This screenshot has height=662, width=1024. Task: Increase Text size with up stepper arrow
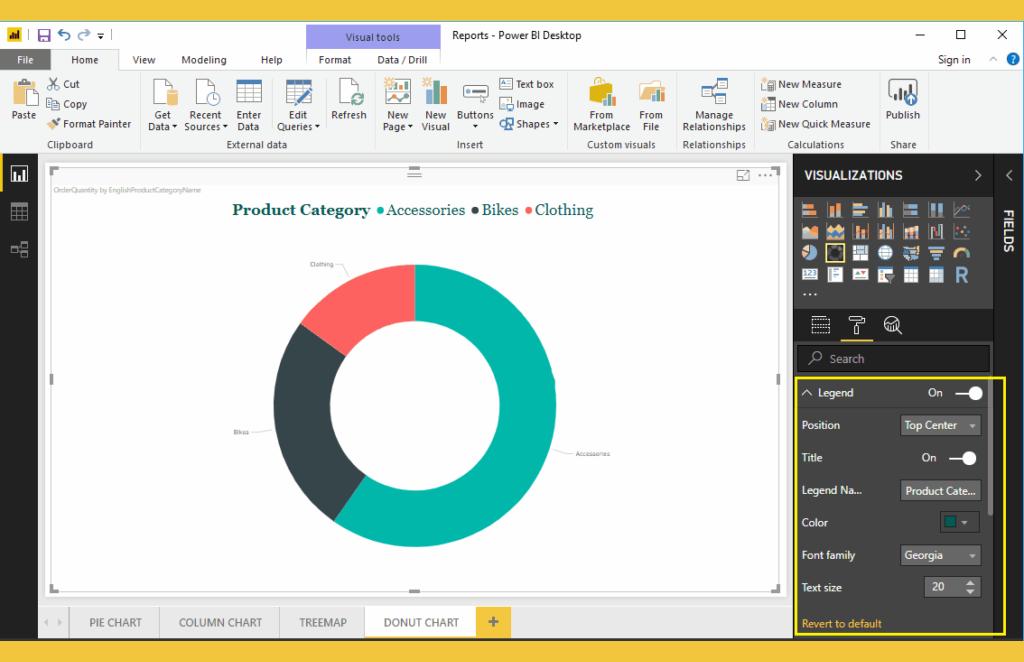click(x=970, y=582)
